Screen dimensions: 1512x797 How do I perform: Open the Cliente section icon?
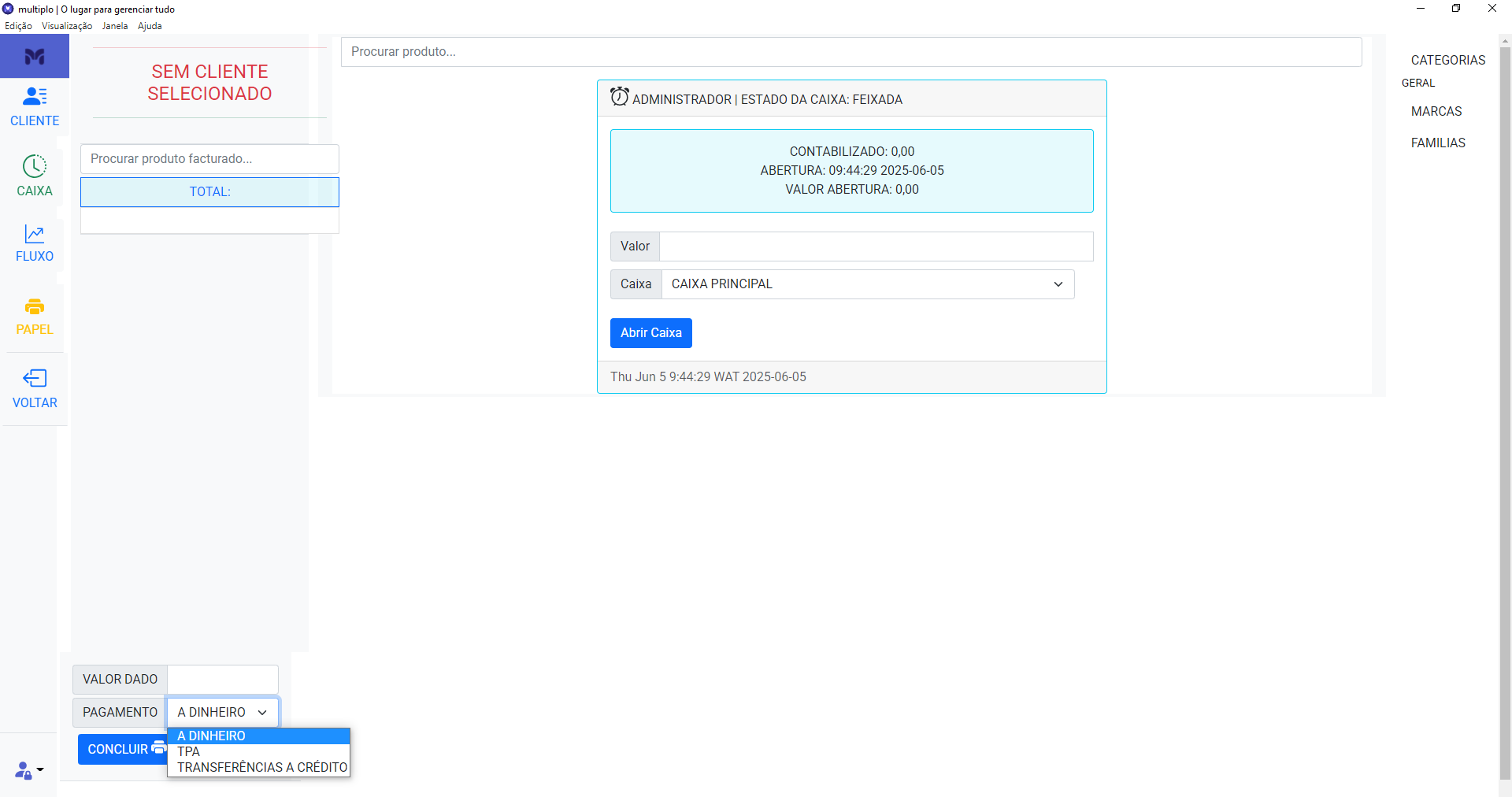click(x=35, y=97)
